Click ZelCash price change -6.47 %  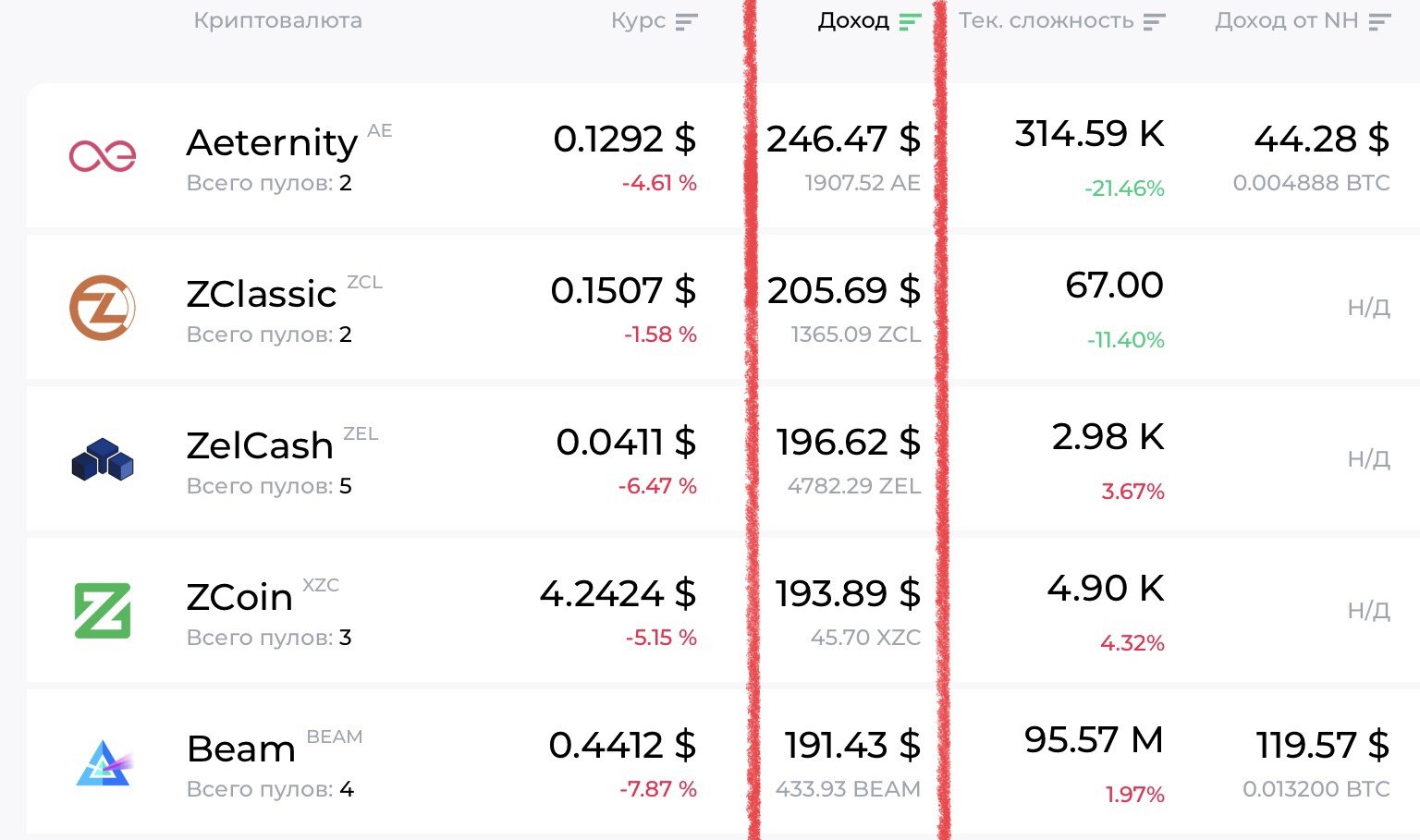point(657,486)
